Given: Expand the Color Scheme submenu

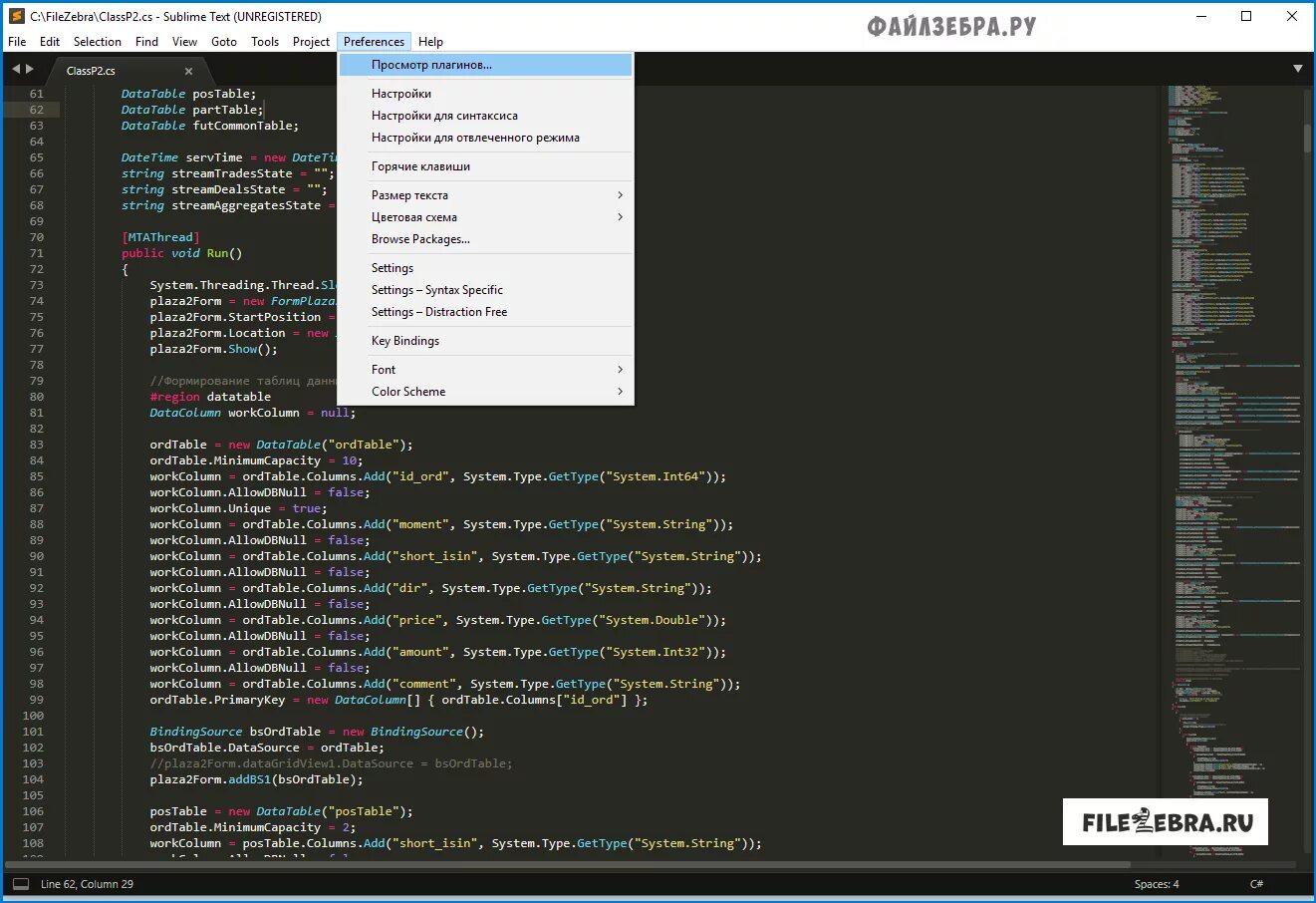Looking at the screenshot, I should point(485,392).
